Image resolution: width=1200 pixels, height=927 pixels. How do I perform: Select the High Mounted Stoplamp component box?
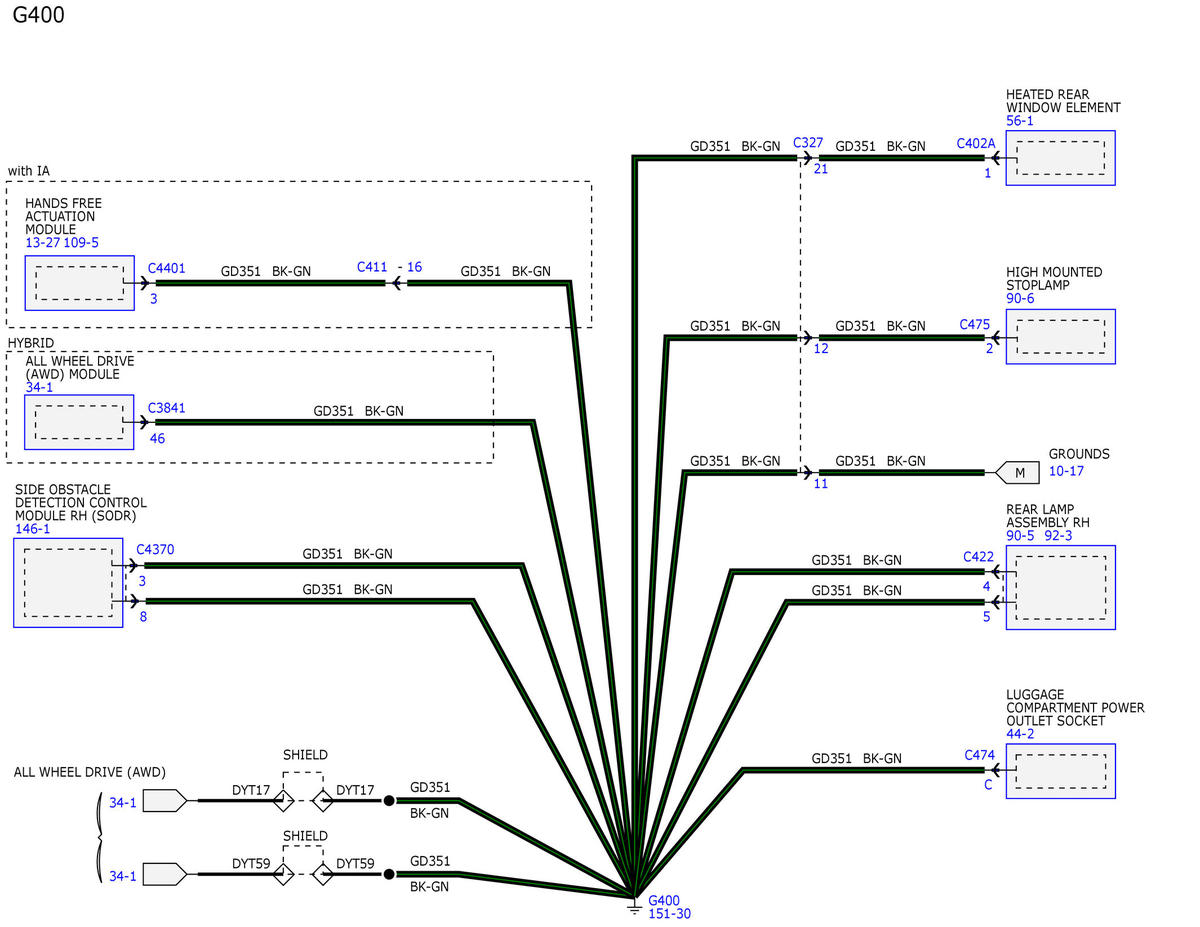1060,337
